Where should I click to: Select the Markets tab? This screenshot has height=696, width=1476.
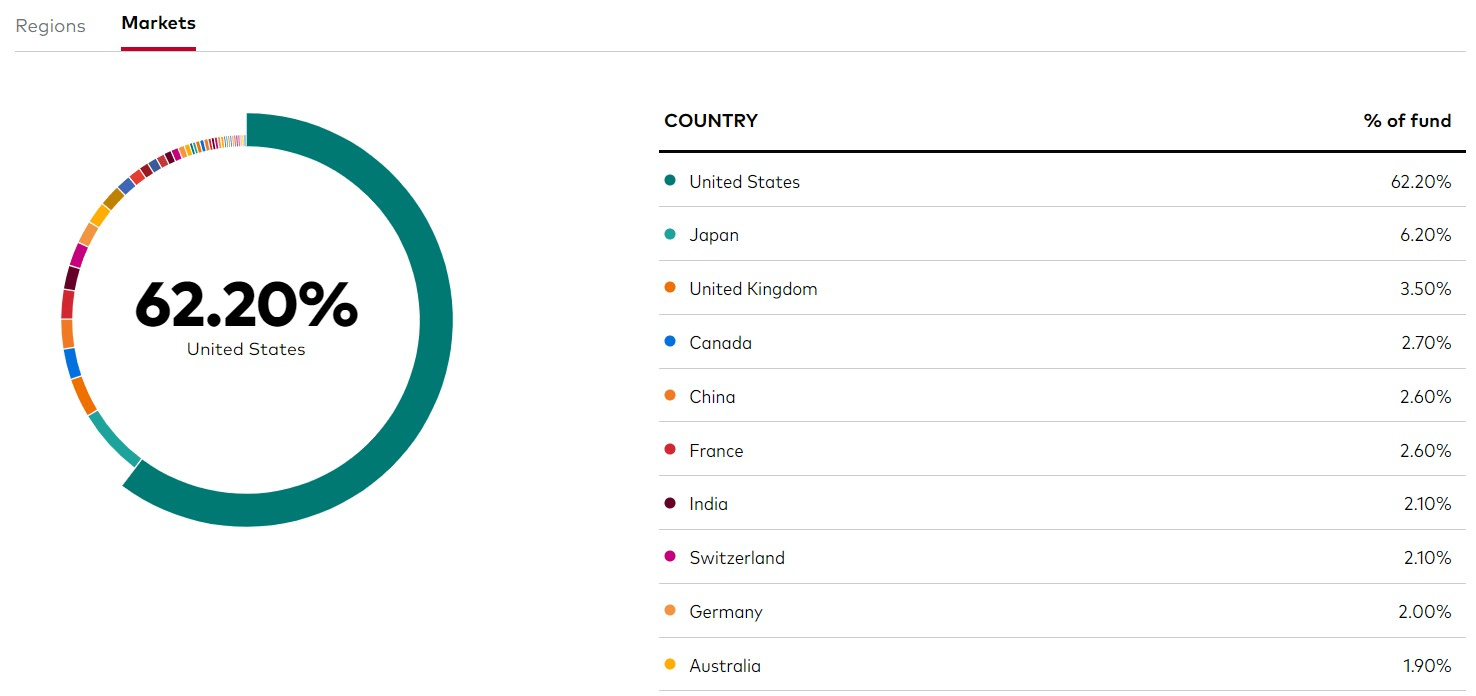click(x=158, y=23)
